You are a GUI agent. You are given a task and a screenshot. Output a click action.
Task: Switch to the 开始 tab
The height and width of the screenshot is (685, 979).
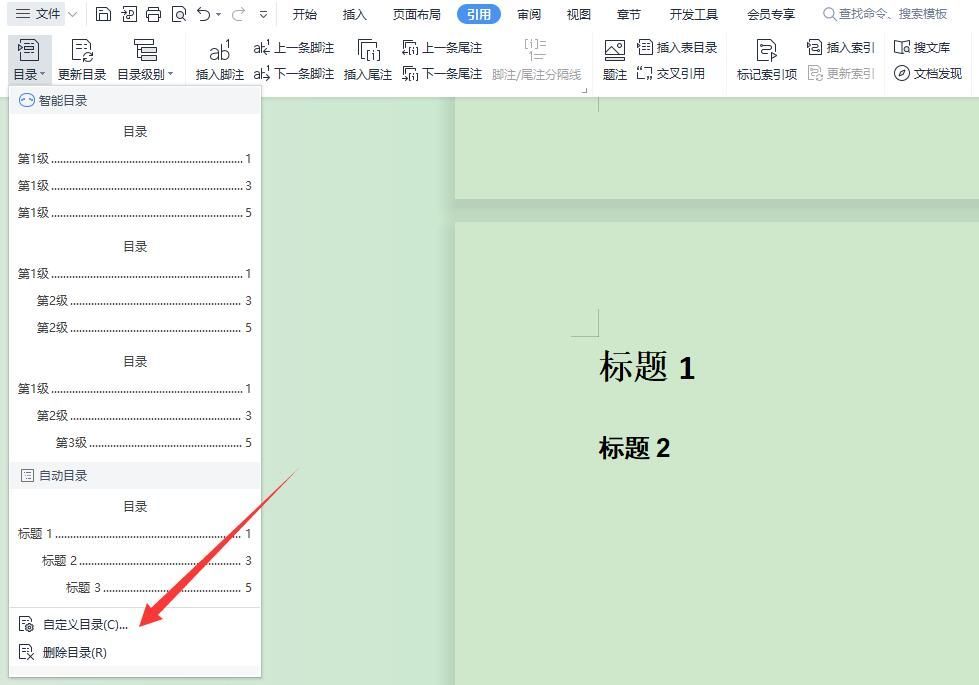[x=305, y=14]
